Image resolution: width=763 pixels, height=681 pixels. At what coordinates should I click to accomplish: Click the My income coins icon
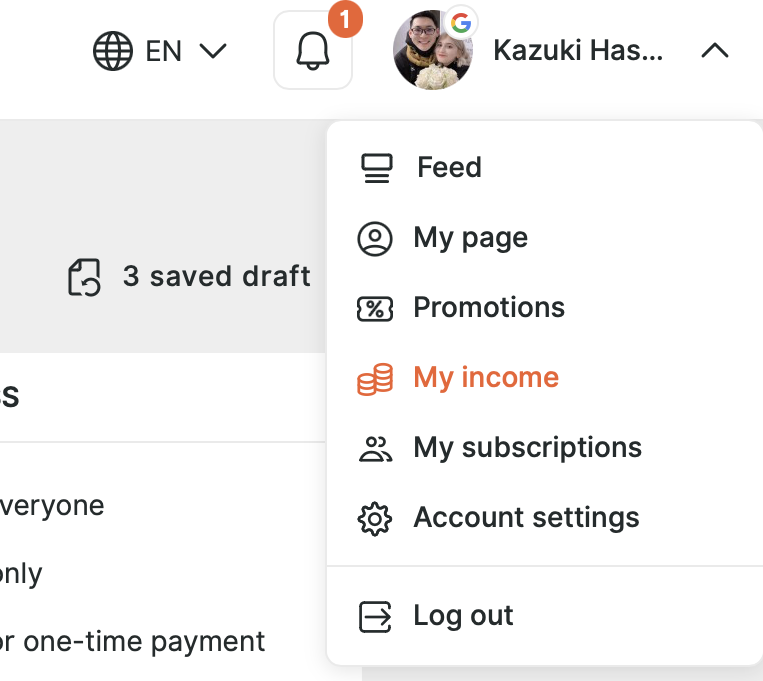click(375, 378)
